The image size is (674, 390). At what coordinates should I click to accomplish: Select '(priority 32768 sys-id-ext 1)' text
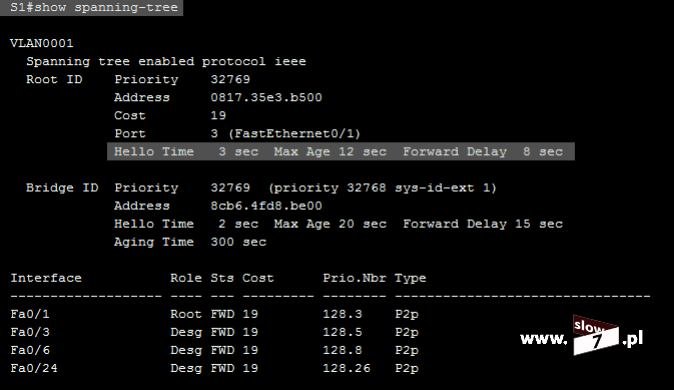coord(383,188)
